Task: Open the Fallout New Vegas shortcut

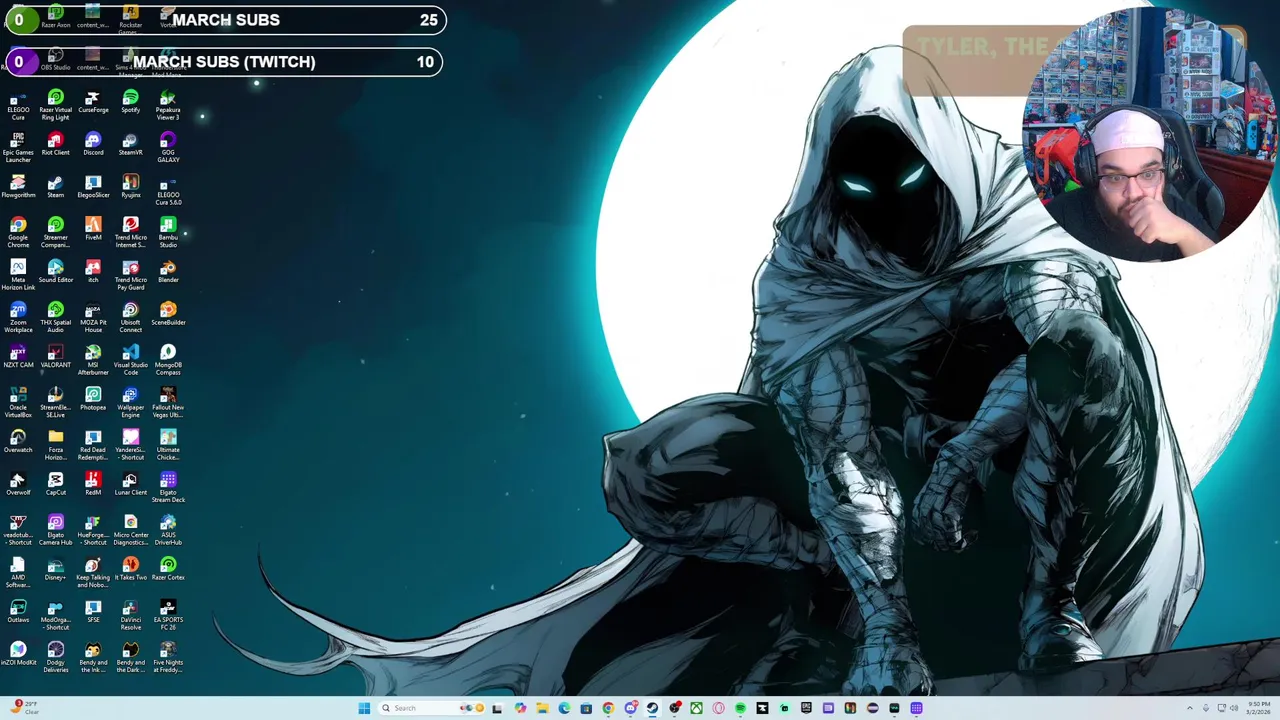Action: click(x=168, y=403)
